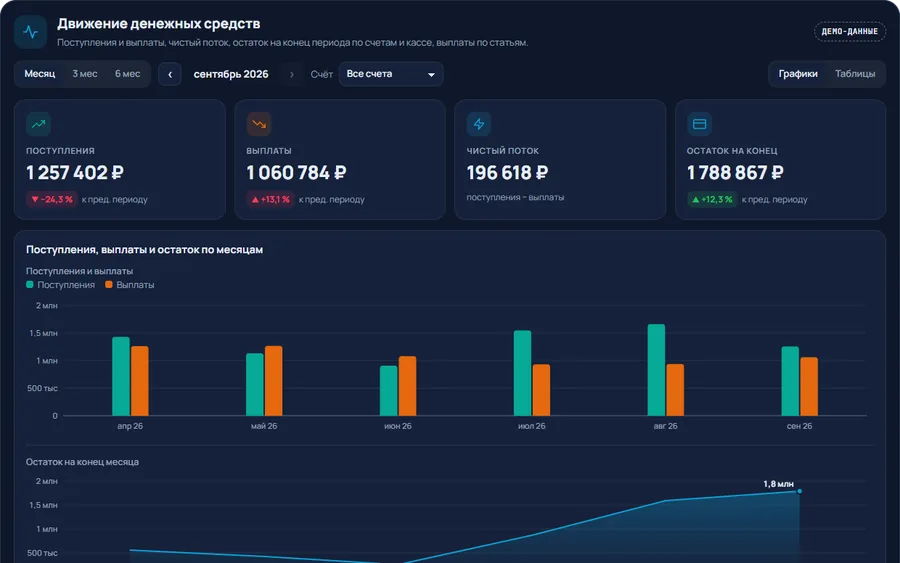The height and width of the screenshot is (563, 900).
Task: Click the -24,3 % change badge
Action: [52, 199]
